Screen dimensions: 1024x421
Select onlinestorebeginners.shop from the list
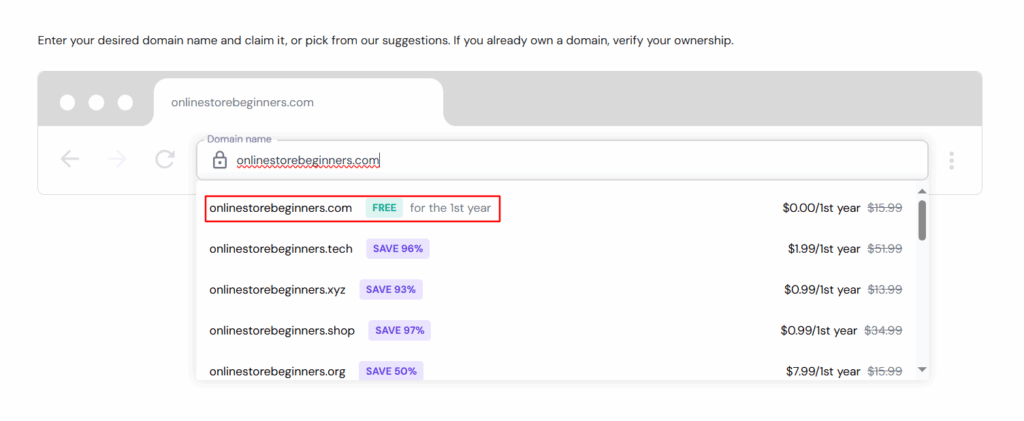(x=283, y=330)
